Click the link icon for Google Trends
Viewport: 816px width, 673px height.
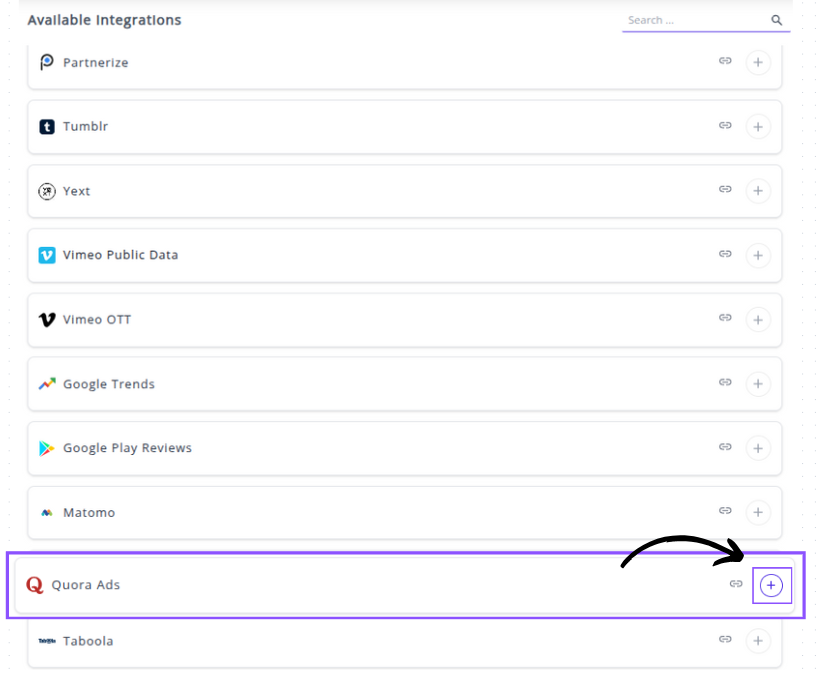click(x=725, y=383)
